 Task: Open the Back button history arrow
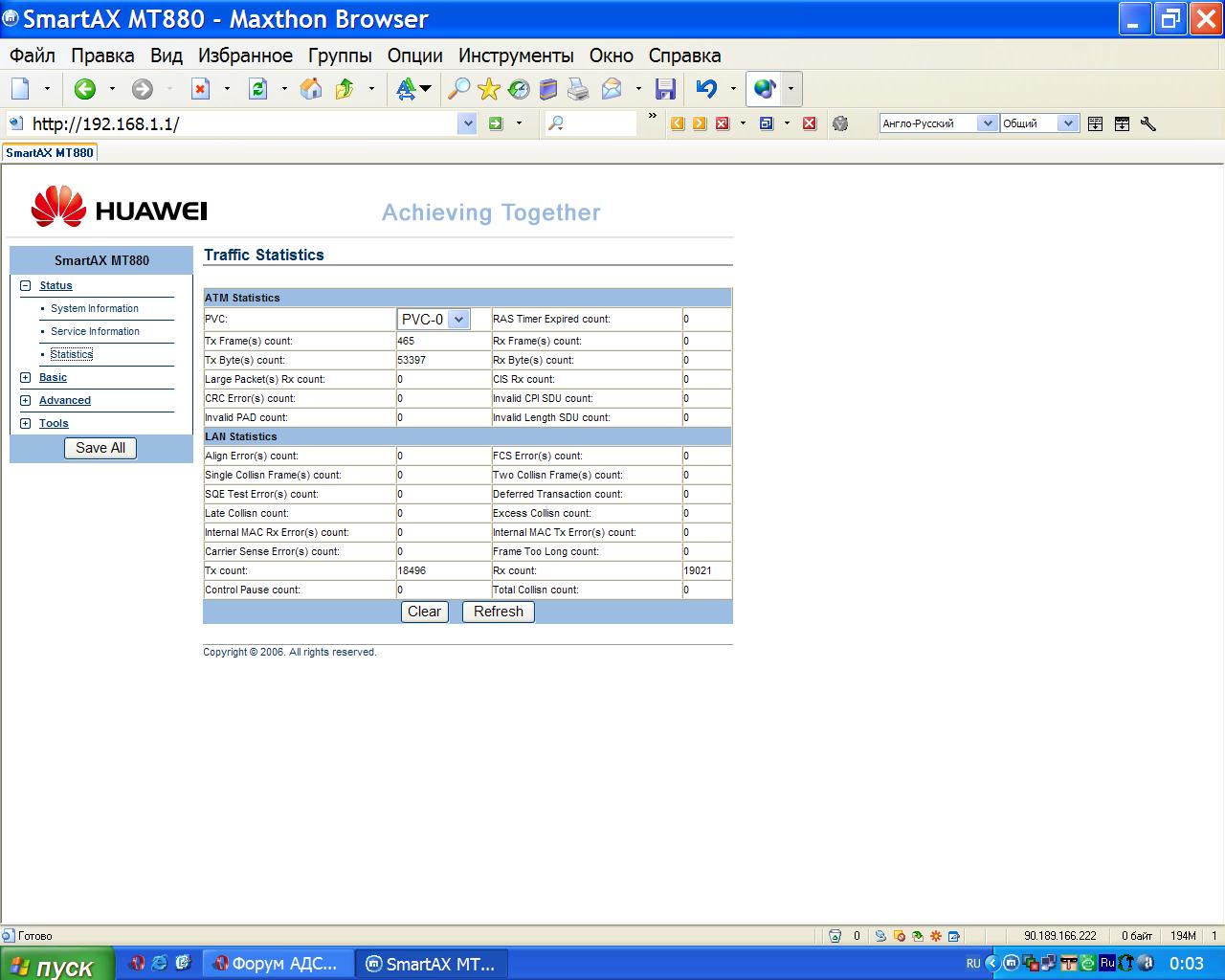tap(112, 89)
